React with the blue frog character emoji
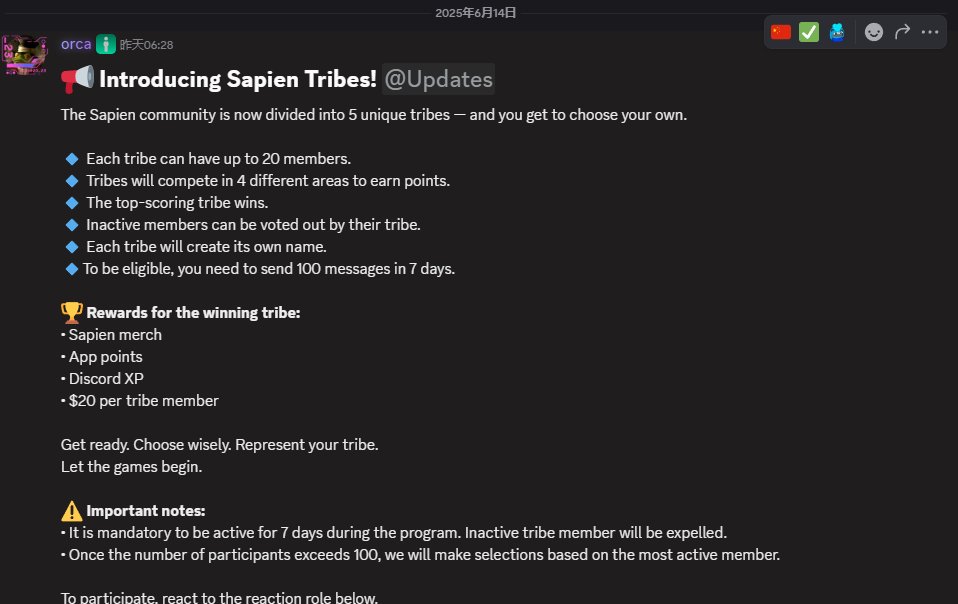Screen dimensions: 958x604 [x=836, y=32]
